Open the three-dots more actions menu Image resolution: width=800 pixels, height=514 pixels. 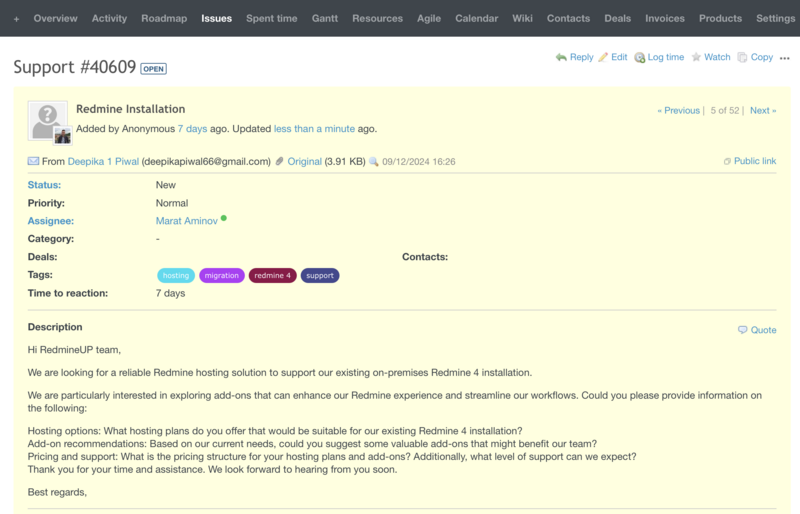(785, 58)
